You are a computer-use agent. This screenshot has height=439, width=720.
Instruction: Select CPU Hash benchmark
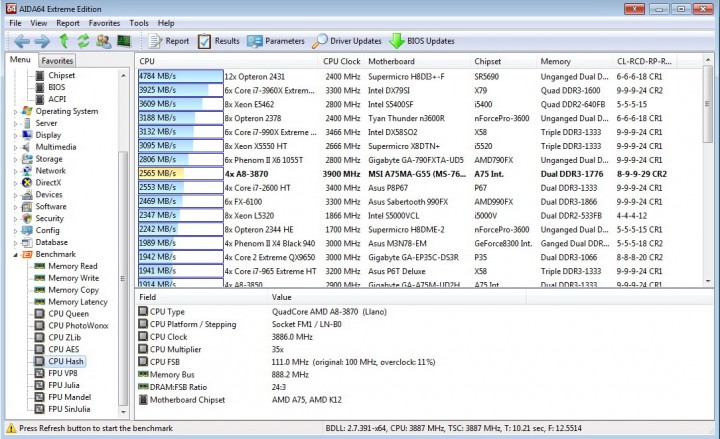[66, 361]
